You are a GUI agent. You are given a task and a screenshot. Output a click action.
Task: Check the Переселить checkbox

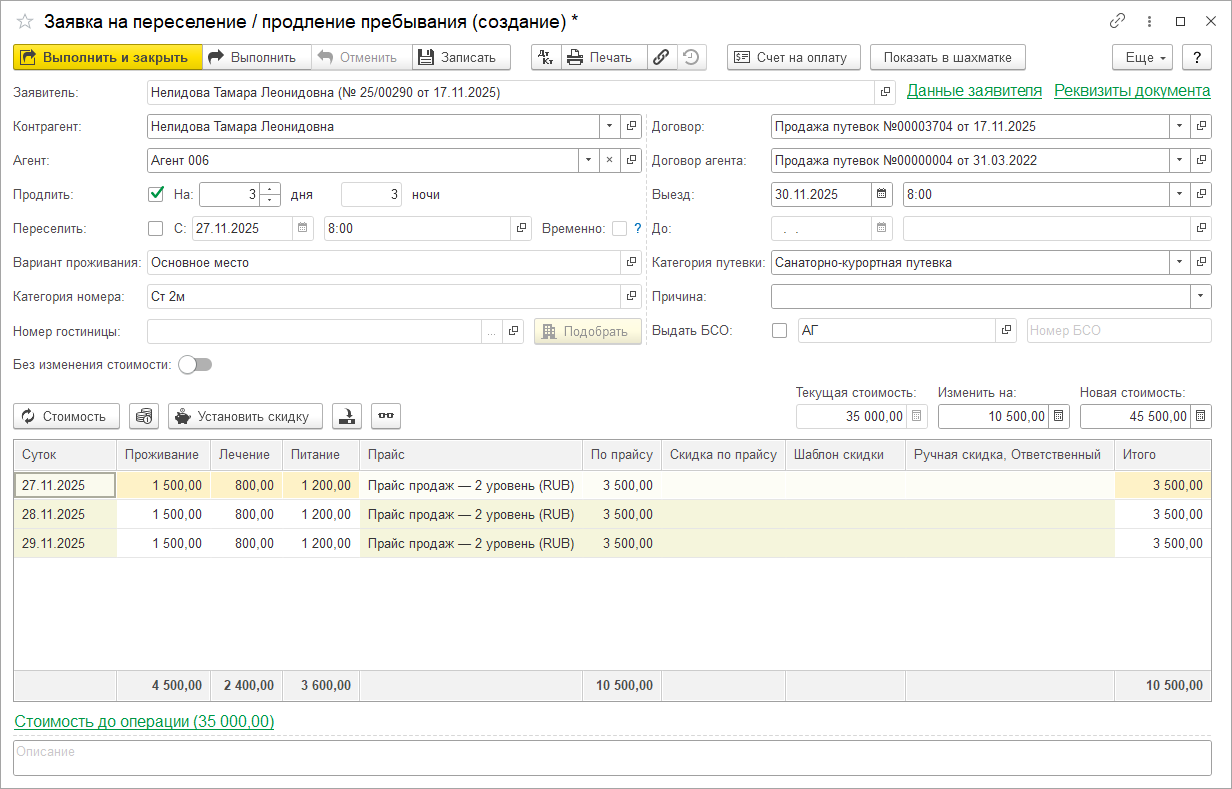pyautogui.click(x=156, y=228)
